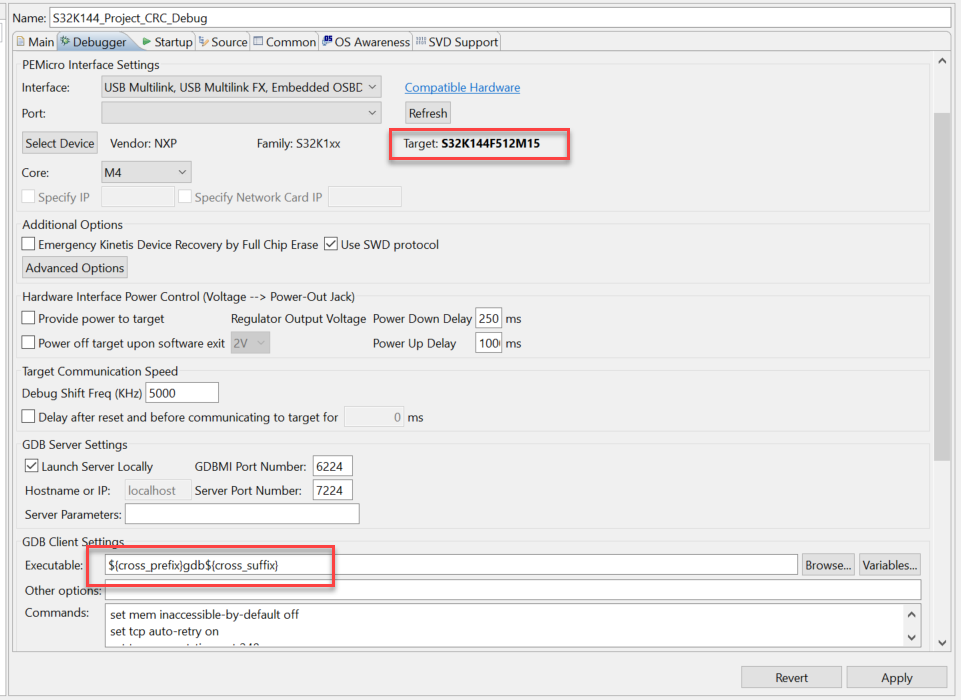Click the green arrow icon on the Startup tab
This screenshot has width=961, height=700.
[147, 42]
